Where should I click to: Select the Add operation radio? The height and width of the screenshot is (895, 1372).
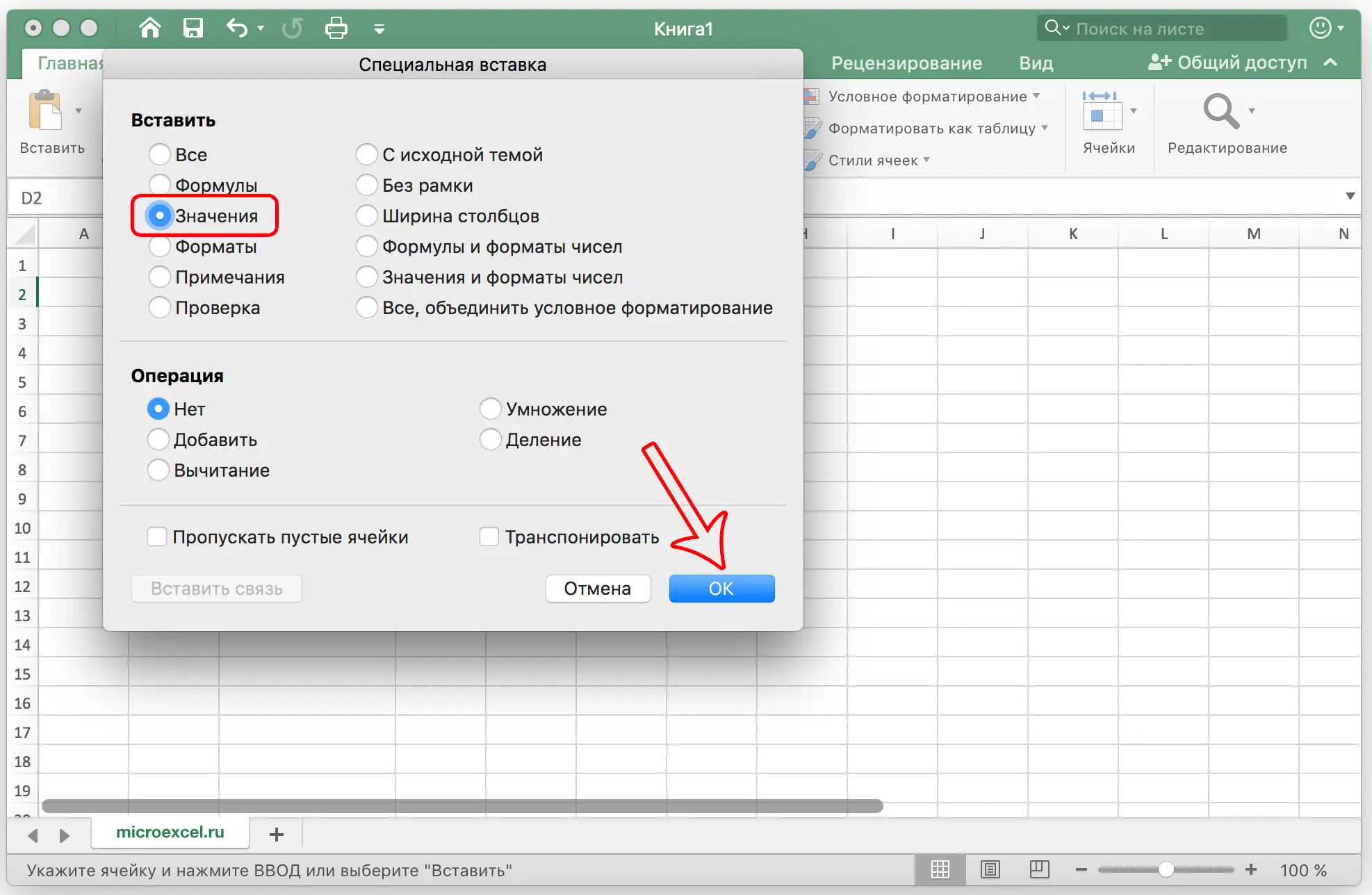(x=158, y=439)
